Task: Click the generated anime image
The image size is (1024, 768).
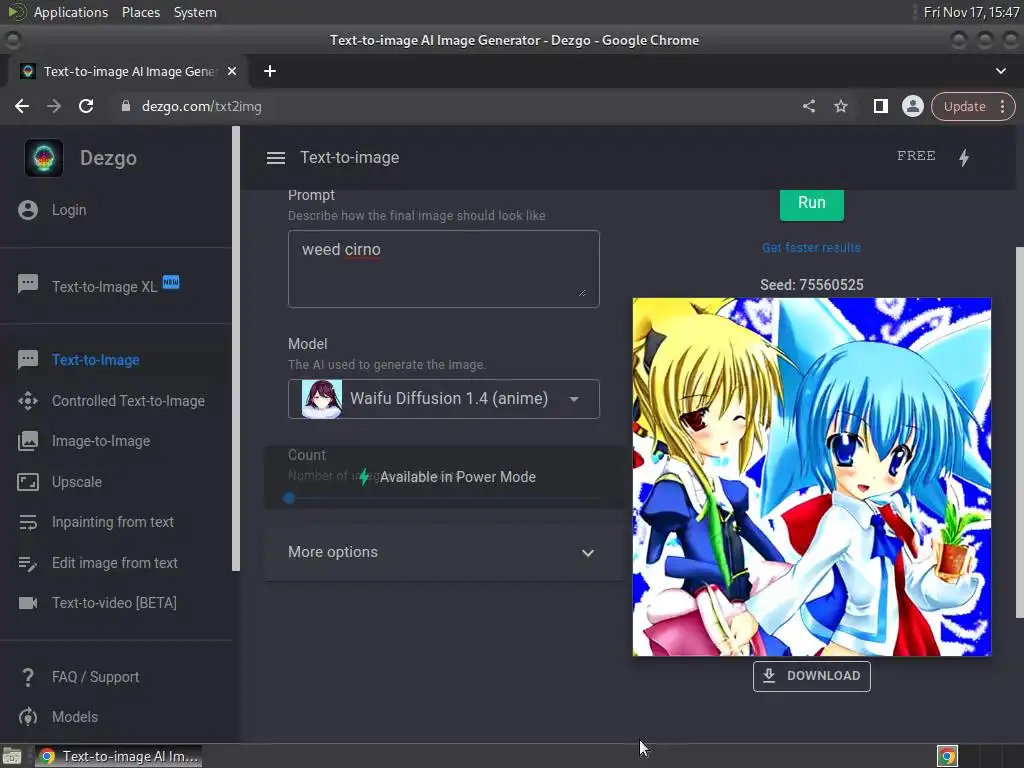Action: 812,477
